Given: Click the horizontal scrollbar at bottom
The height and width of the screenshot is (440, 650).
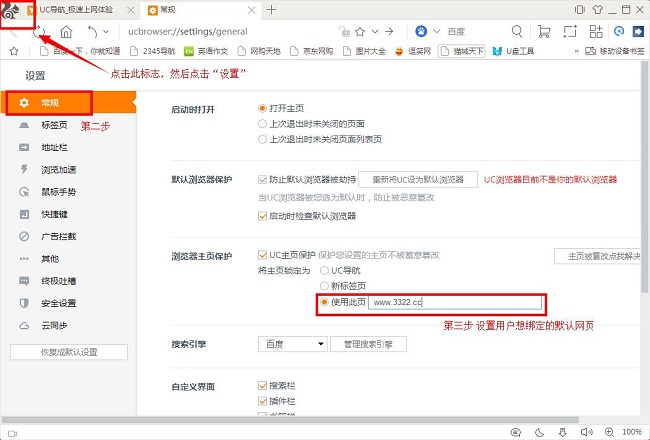Looking at the screenshot, I should click(300, 420).
